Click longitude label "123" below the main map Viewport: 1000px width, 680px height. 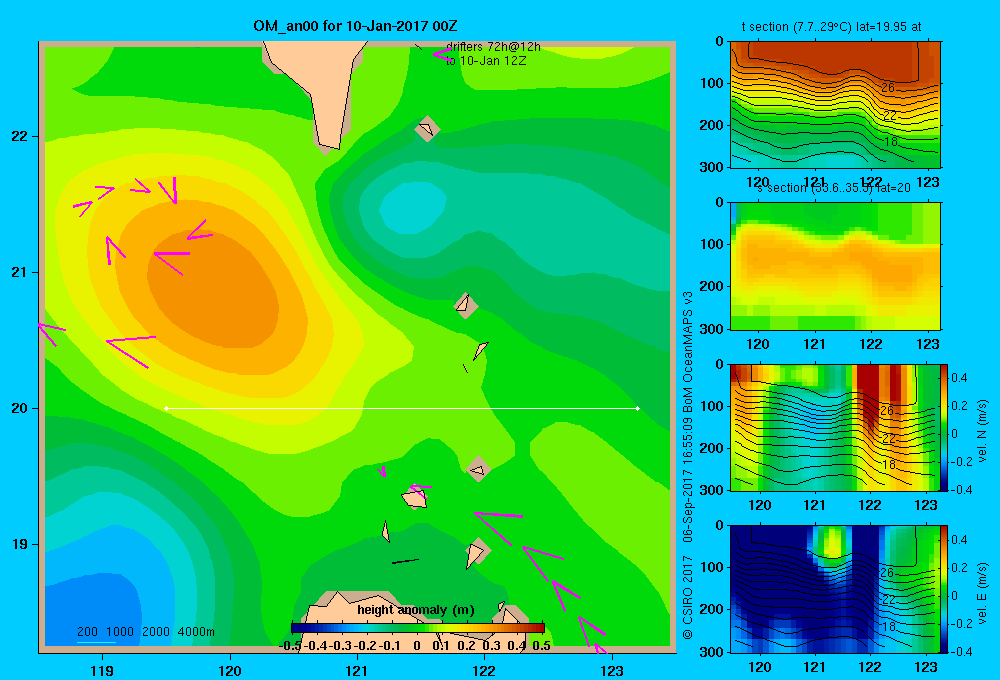point(612,671)
